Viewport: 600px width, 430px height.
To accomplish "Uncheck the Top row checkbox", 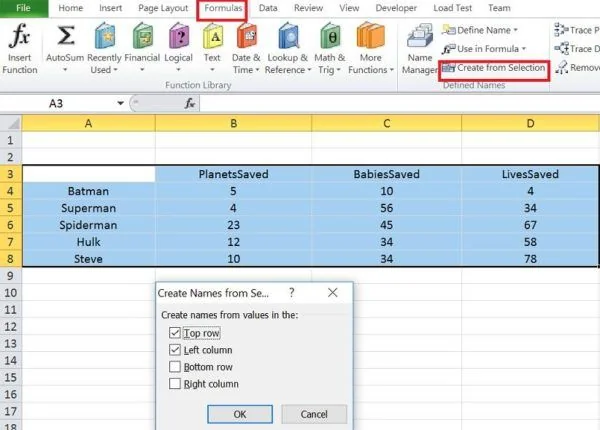I will [174, 333].
